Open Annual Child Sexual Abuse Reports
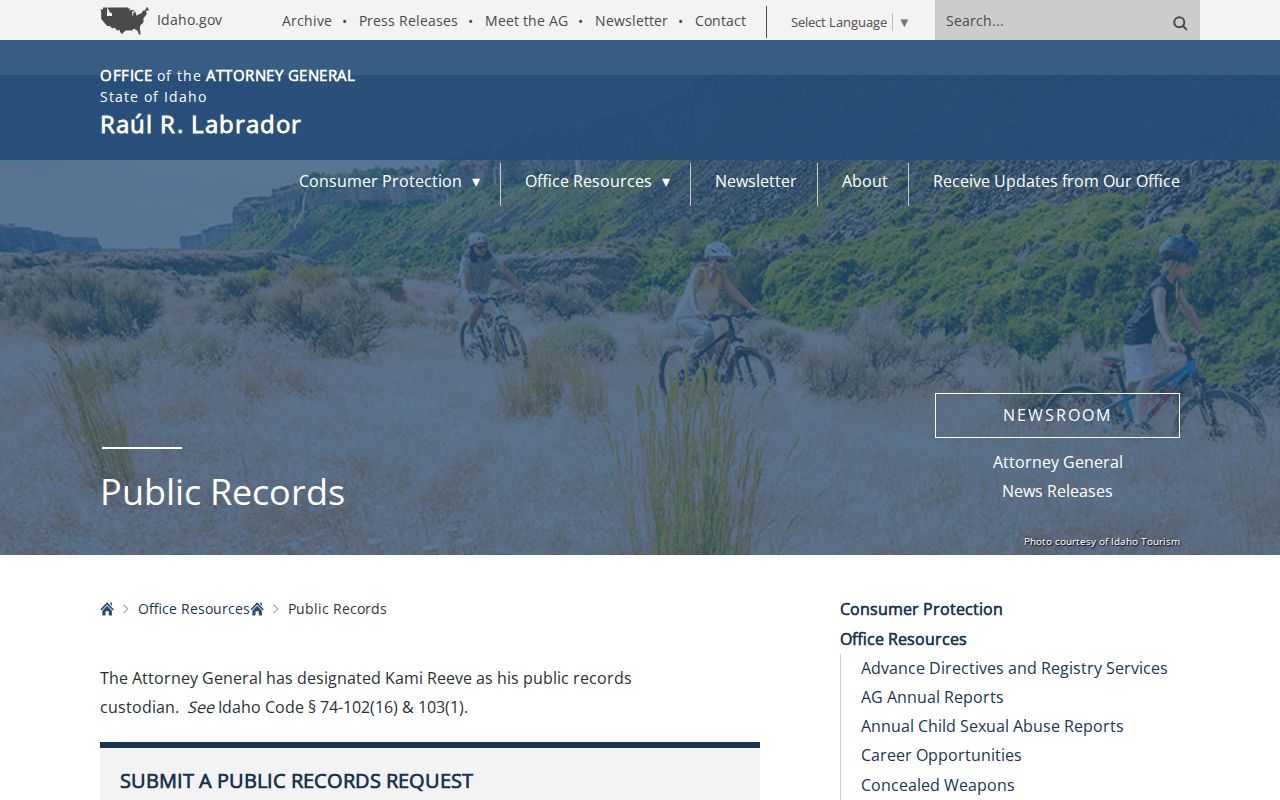 [992, 726]
